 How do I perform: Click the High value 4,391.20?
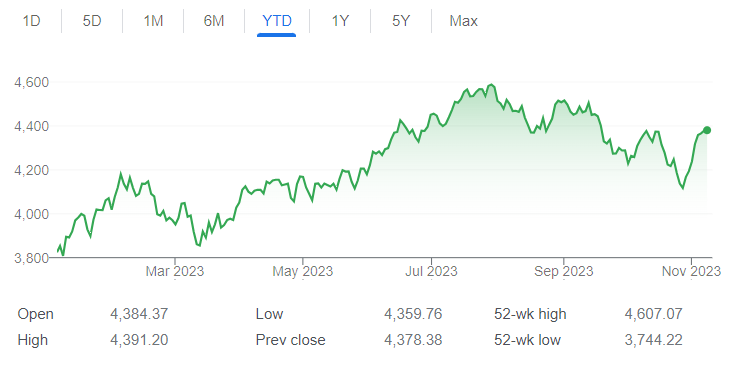139,340
